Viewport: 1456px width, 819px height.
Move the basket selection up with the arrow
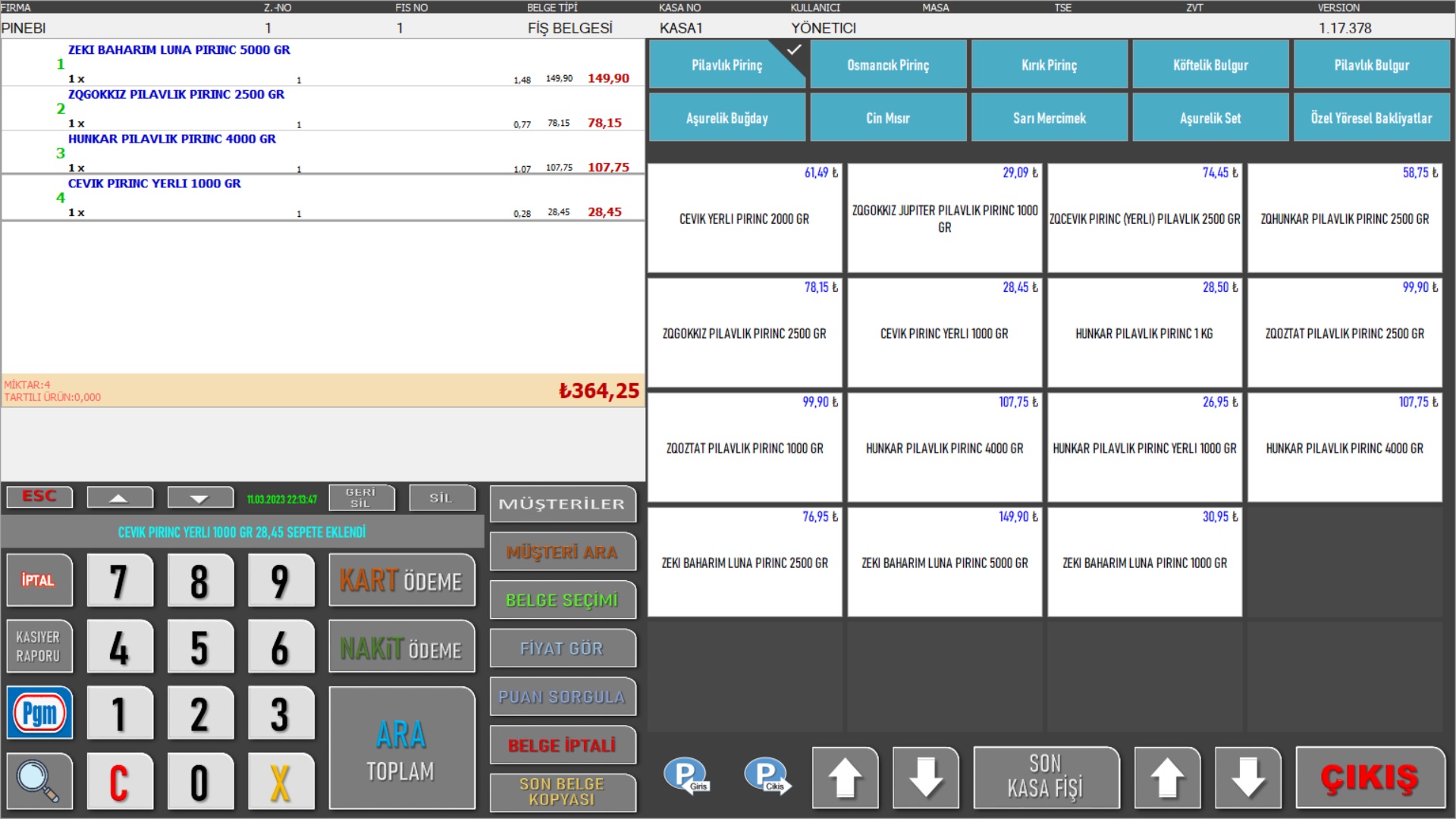(119, 498)
